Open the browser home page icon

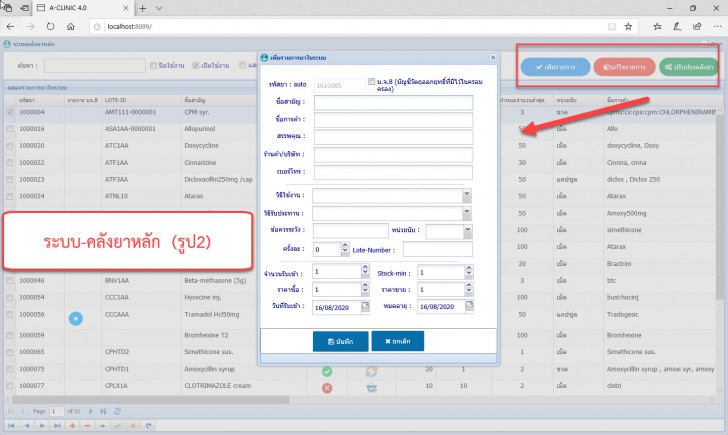(71, 26)
